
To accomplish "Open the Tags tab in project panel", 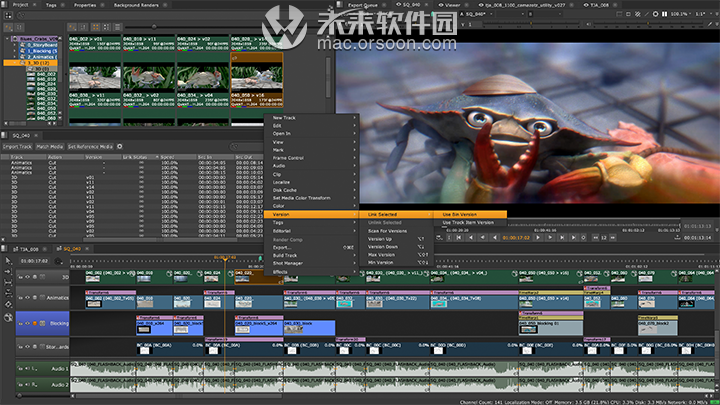I will click(x=49, y=5).
